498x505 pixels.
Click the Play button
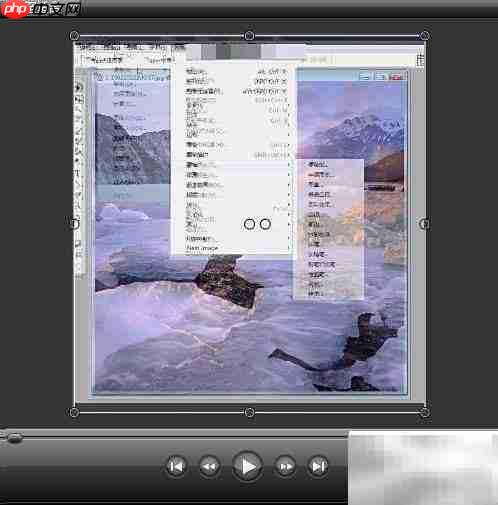[247, 466]
